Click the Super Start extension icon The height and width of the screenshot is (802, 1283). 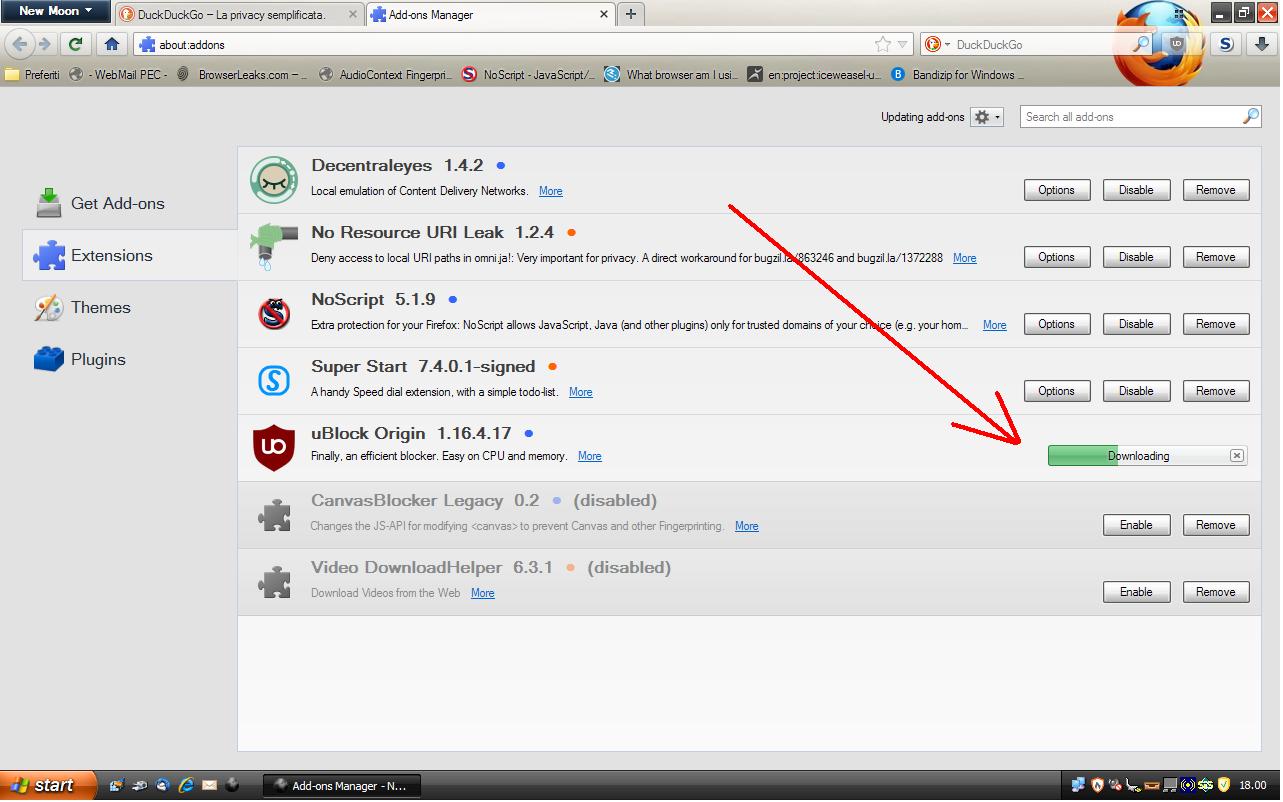(x=273, y=380)
